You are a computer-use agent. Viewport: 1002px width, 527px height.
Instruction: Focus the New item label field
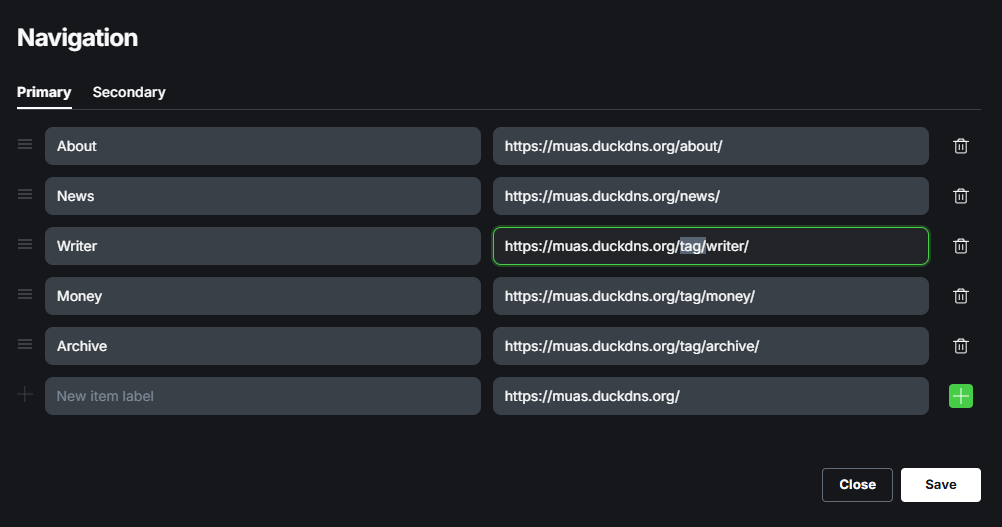262,396
